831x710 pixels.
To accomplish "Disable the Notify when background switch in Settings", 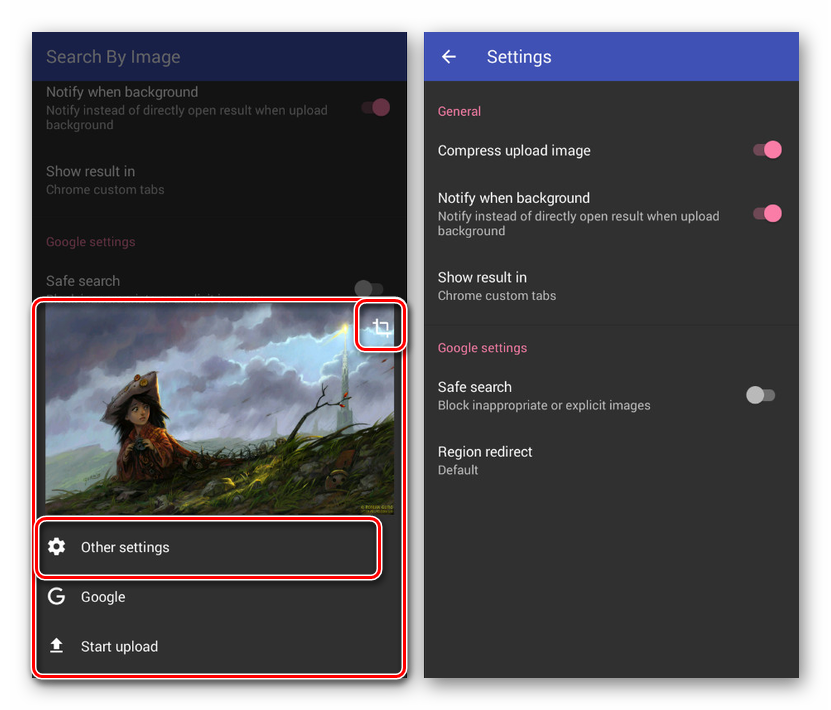I will pos(766,213).
